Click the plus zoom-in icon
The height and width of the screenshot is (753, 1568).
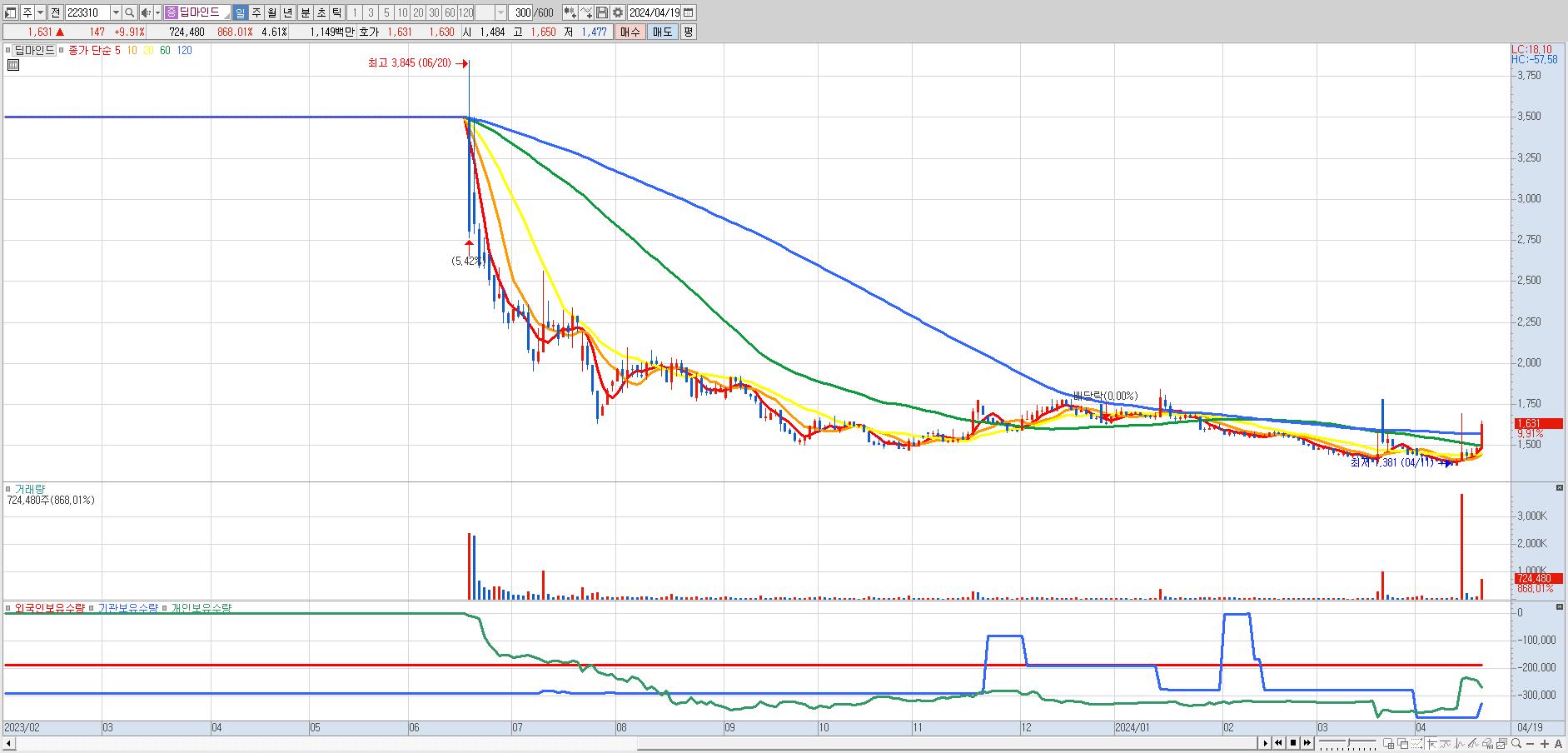click(1545, 744)
